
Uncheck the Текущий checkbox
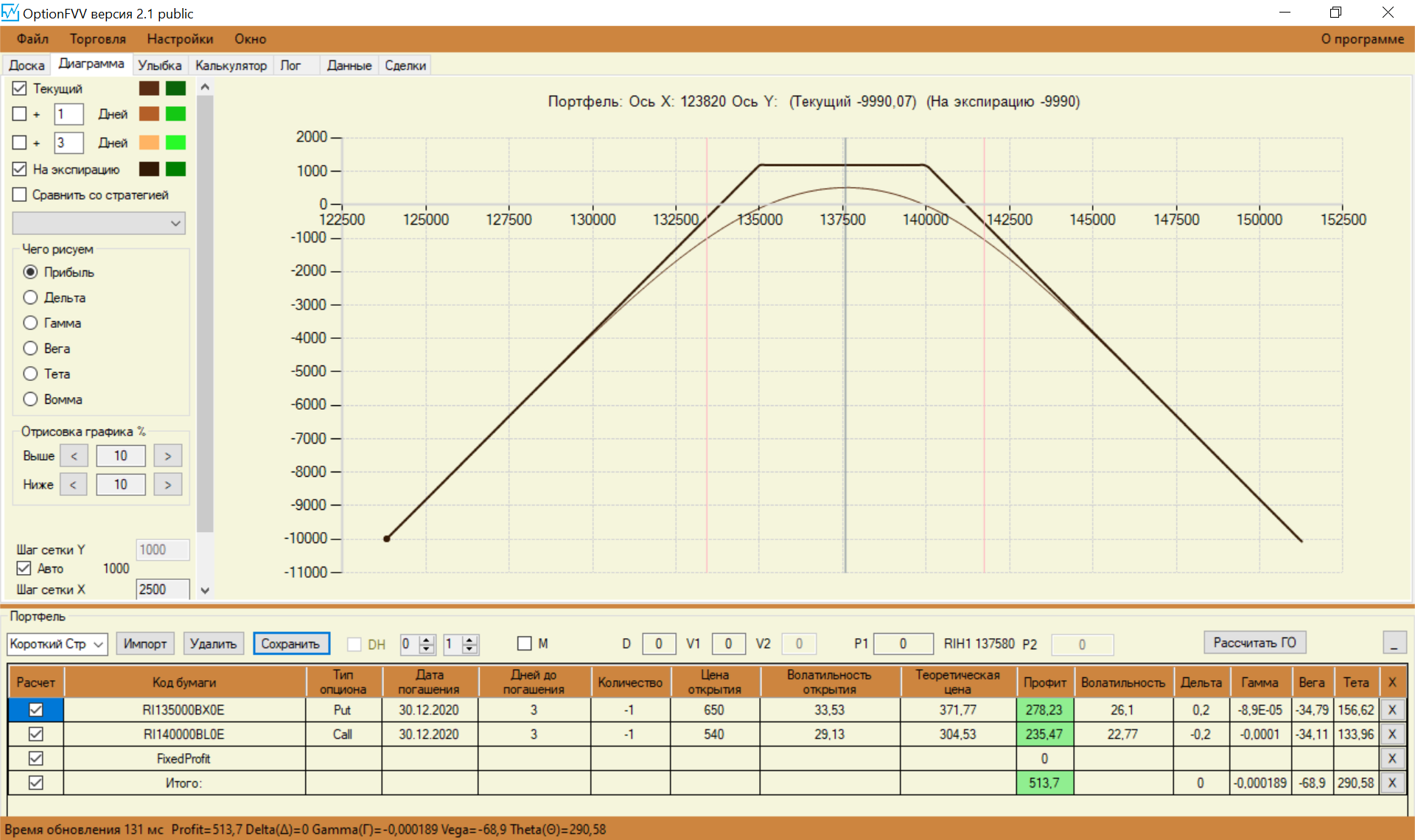pyautogui.click(x=20, y=88)
